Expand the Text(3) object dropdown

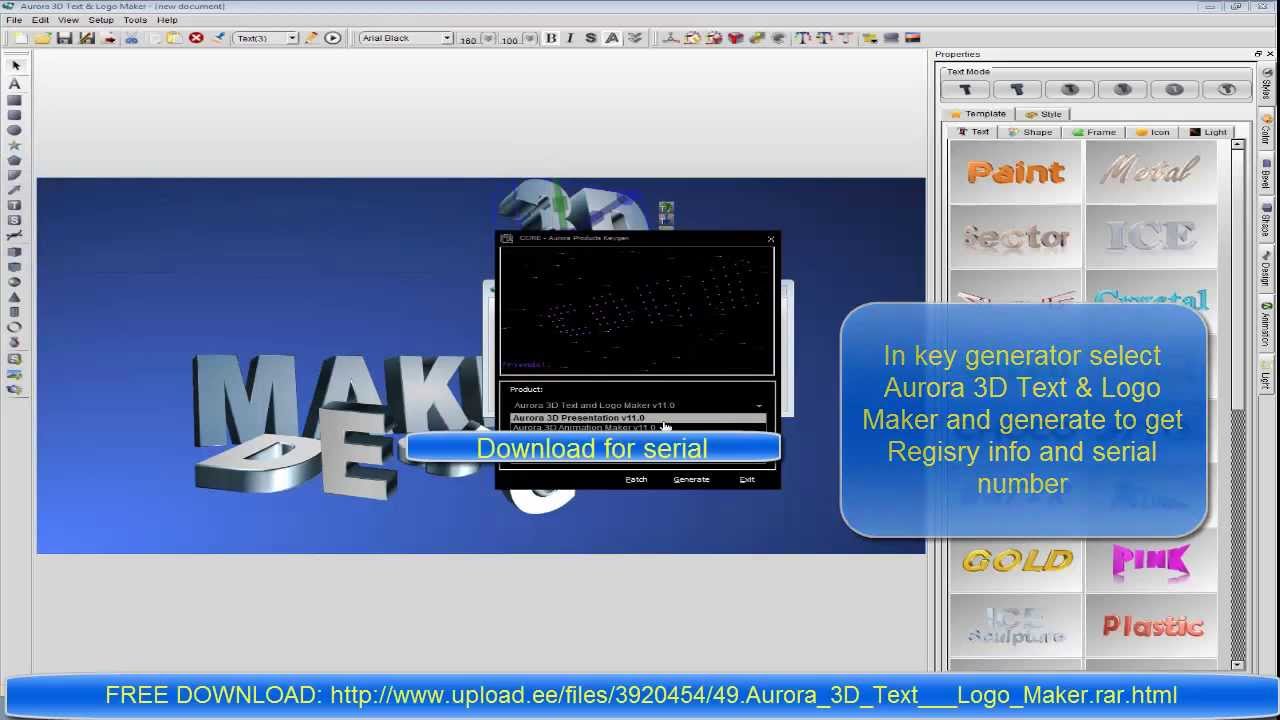[291, 37]
